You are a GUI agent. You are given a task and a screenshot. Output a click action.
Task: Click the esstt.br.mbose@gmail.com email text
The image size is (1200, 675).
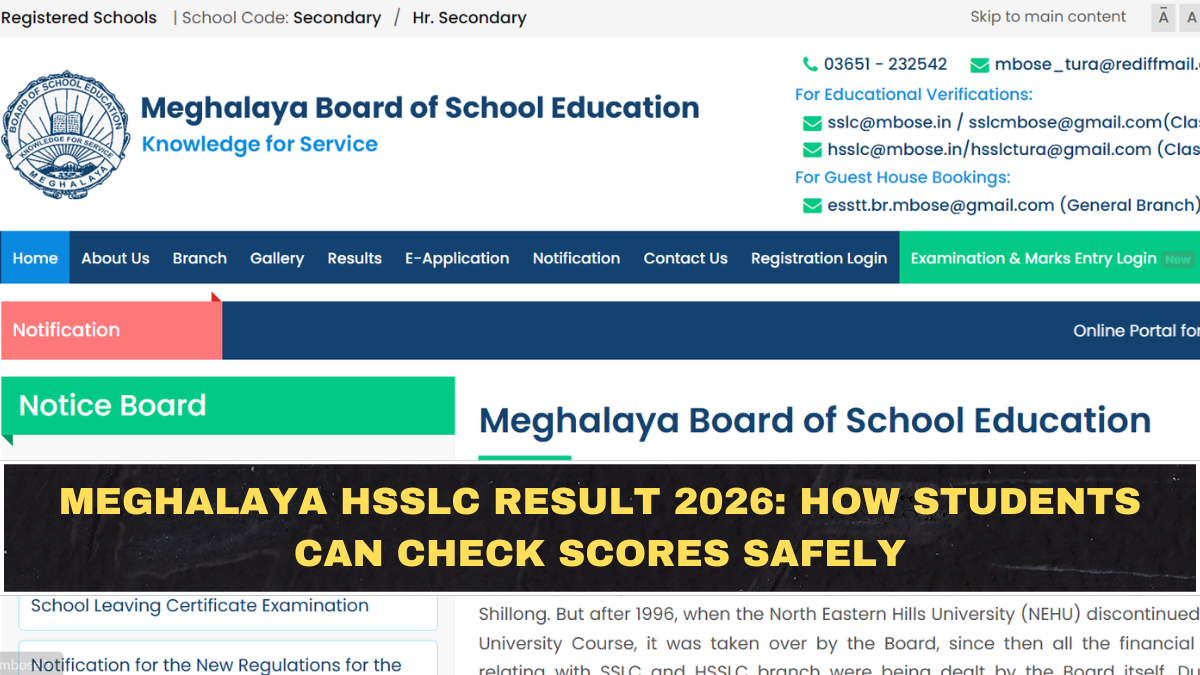tap(941, 205)
